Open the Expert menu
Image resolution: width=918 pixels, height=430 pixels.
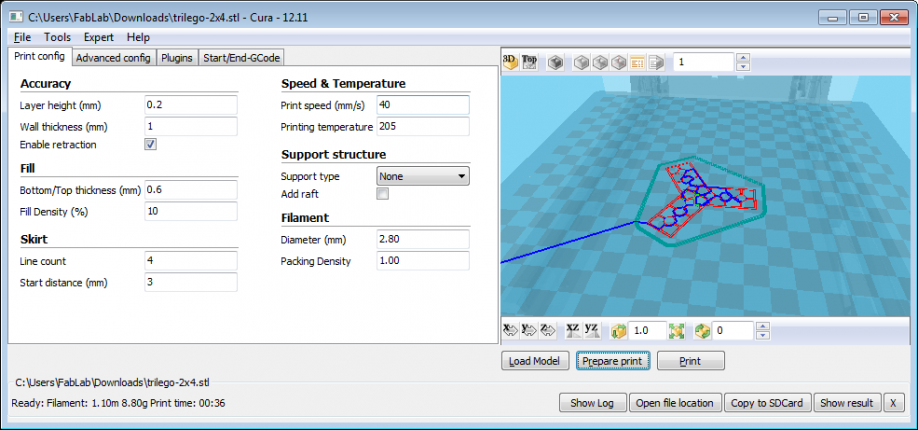(98, 37)
